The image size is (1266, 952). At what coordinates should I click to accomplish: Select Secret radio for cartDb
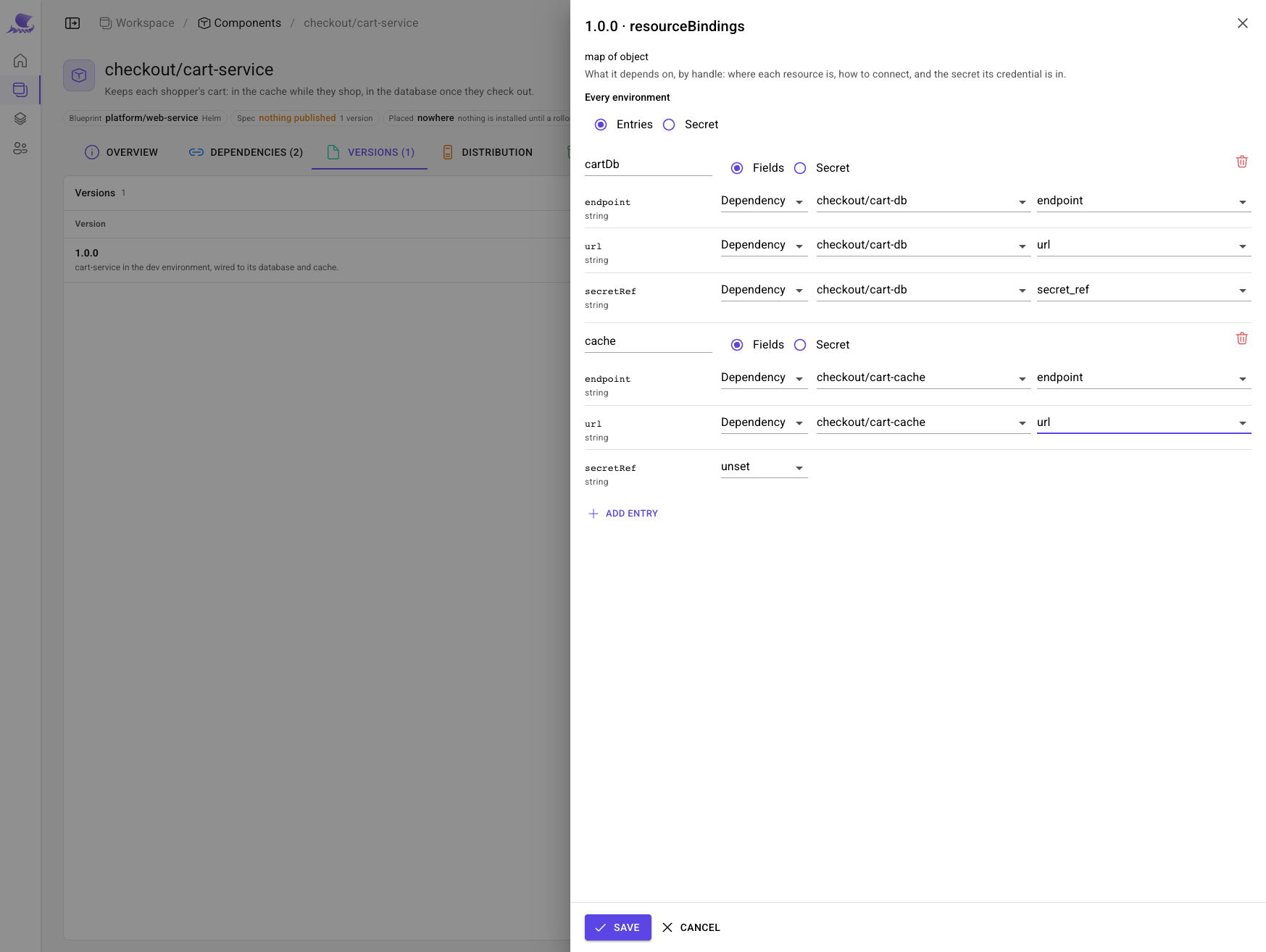click(800, 168)
